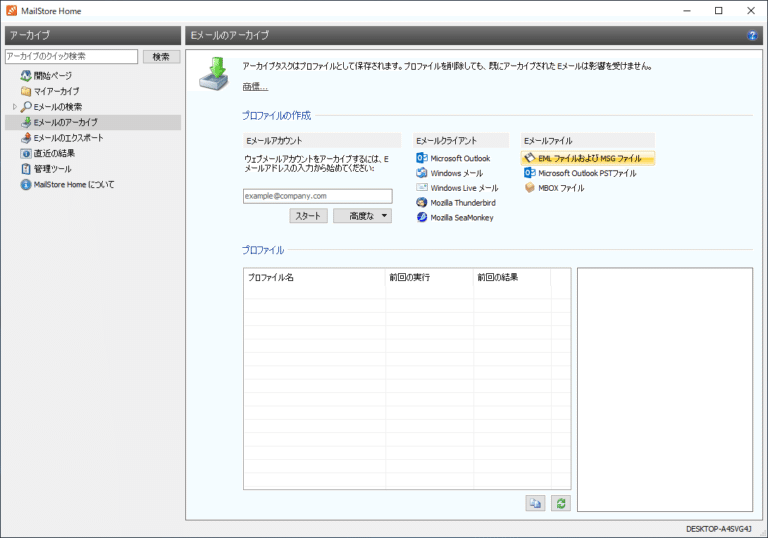768x538 pixels.
Task: Click the copy profile icon button
Action: tap(535, 503)
